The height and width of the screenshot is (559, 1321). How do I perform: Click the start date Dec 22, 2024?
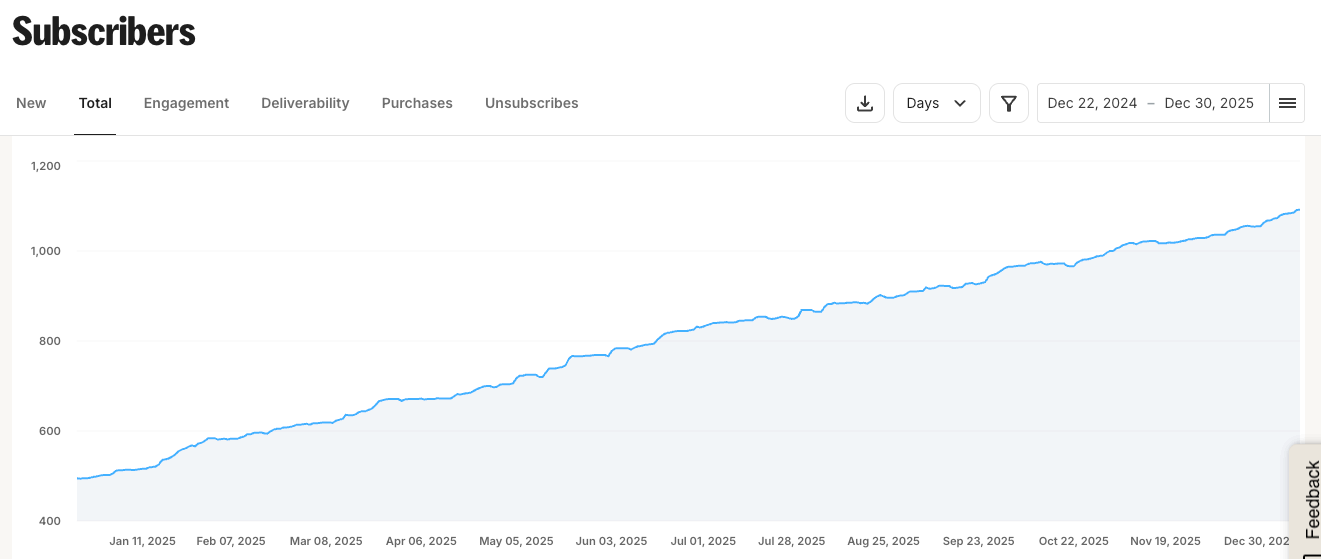[1092, 103]
